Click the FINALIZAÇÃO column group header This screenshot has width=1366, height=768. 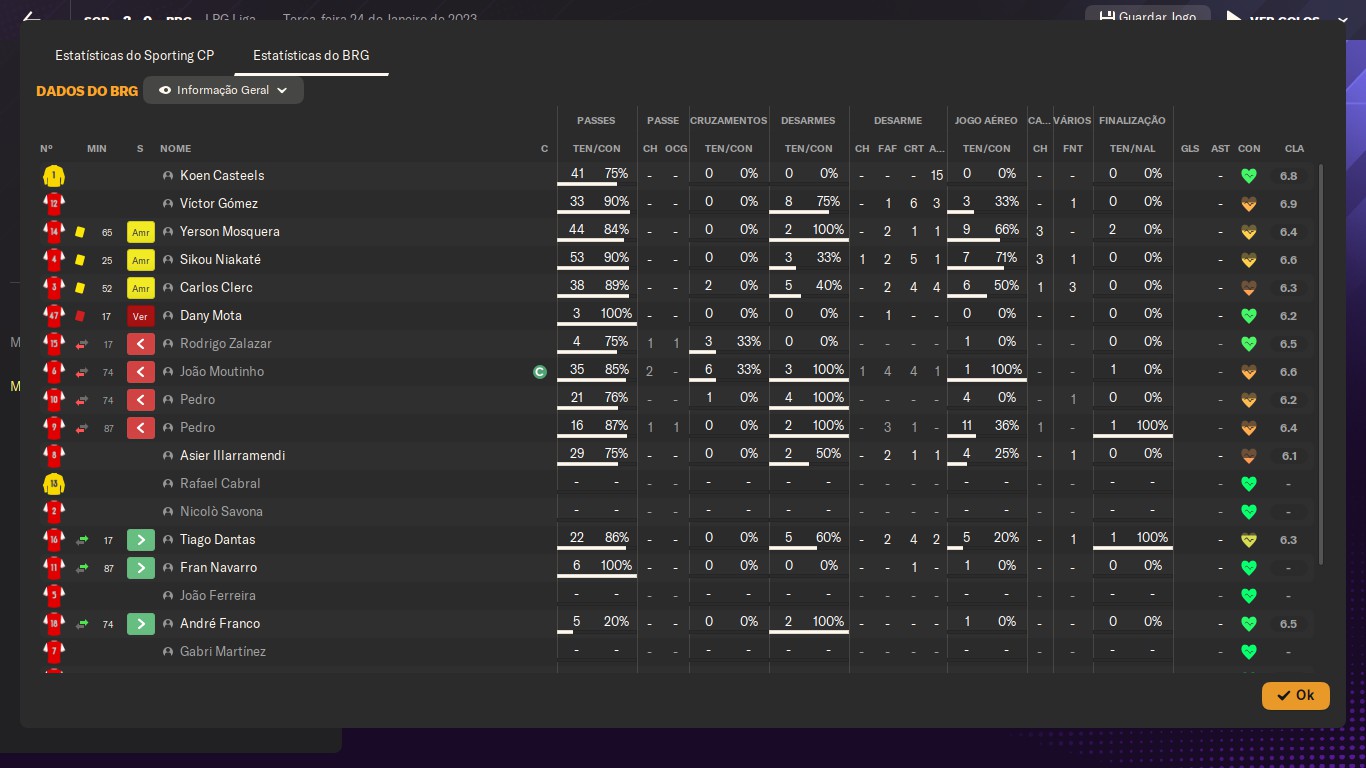(x=1132, y=121)
